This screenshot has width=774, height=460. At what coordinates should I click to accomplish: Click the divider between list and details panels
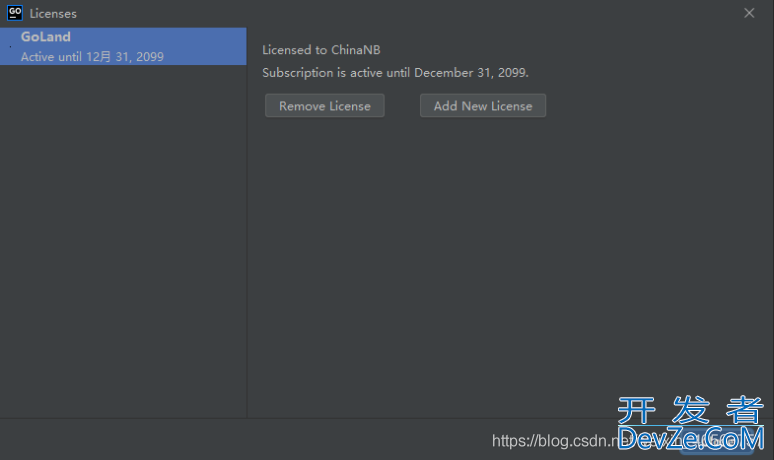click(247, 222)
